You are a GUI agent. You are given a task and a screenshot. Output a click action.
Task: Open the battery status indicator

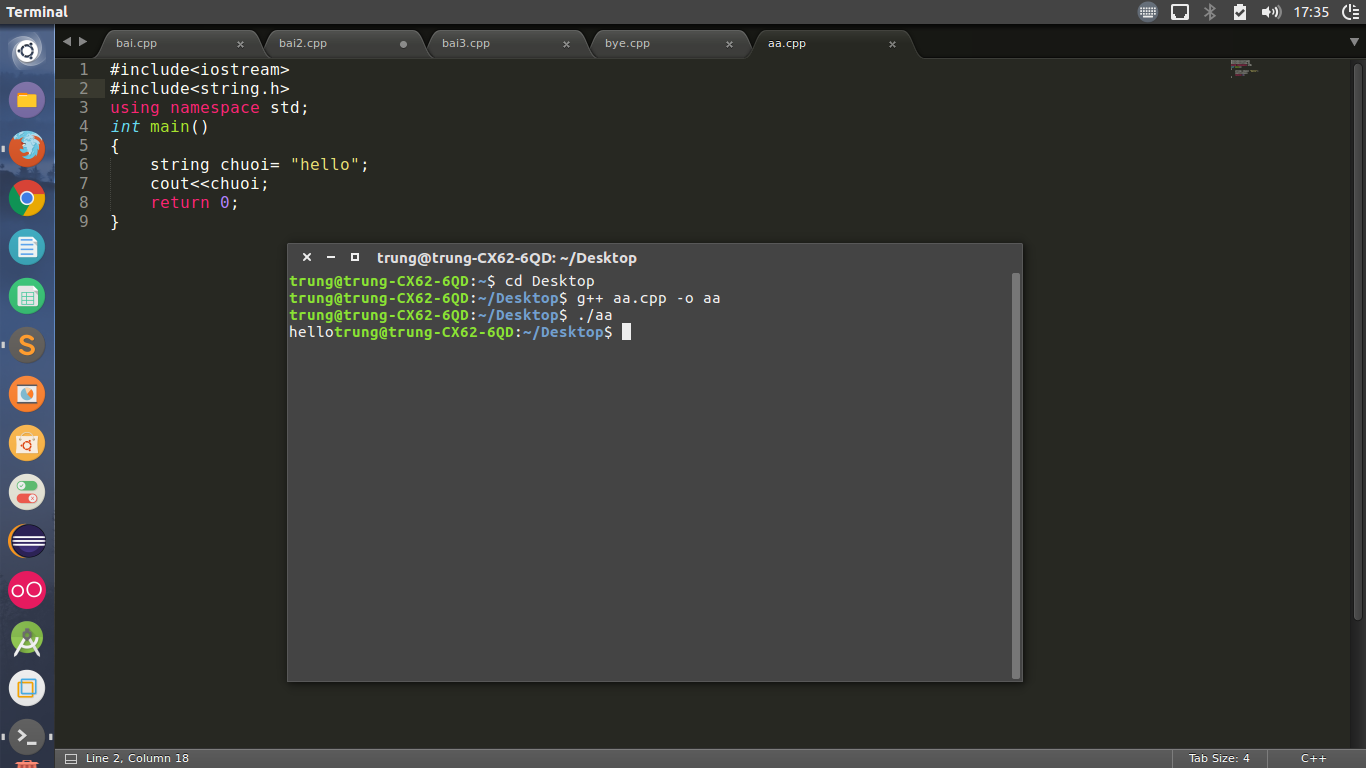coord(1240,12)
